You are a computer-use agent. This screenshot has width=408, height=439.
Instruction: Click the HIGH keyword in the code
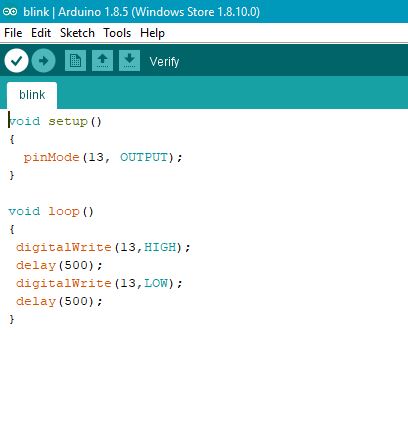(160, 247)
